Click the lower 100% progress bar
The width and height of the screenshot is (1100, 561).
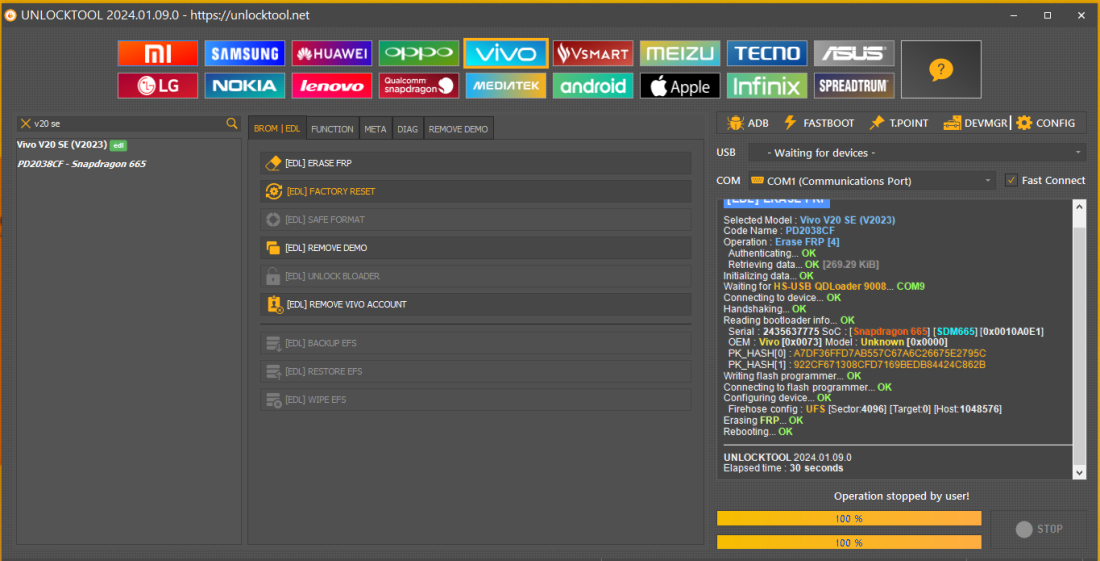click(849, 543)
